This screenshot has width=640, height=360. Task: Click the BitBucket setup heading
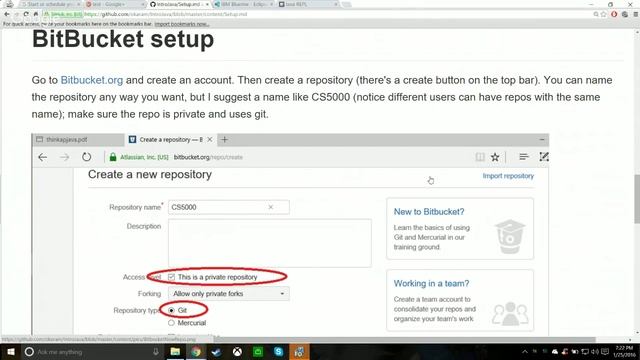tap(123, 39)
